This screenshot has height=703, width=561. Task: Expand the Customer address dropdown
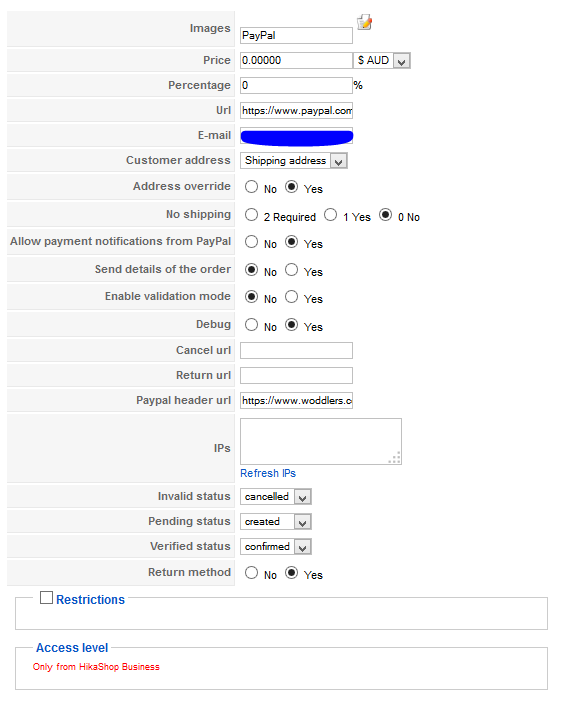pyautogui.click(x=294, y=161)
